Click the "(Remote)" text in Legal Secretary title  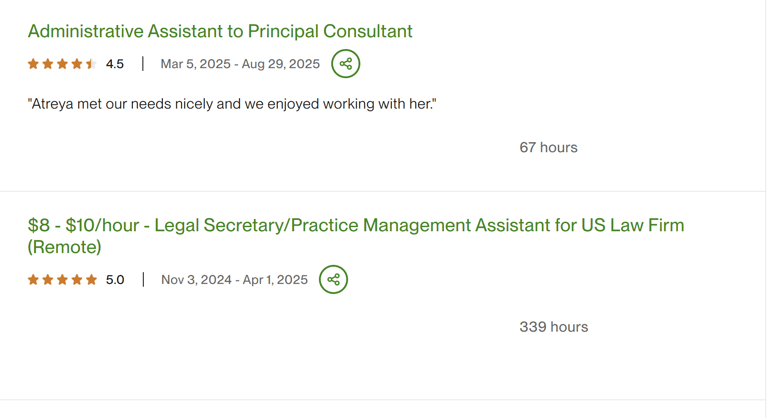(x=64, y=247)
